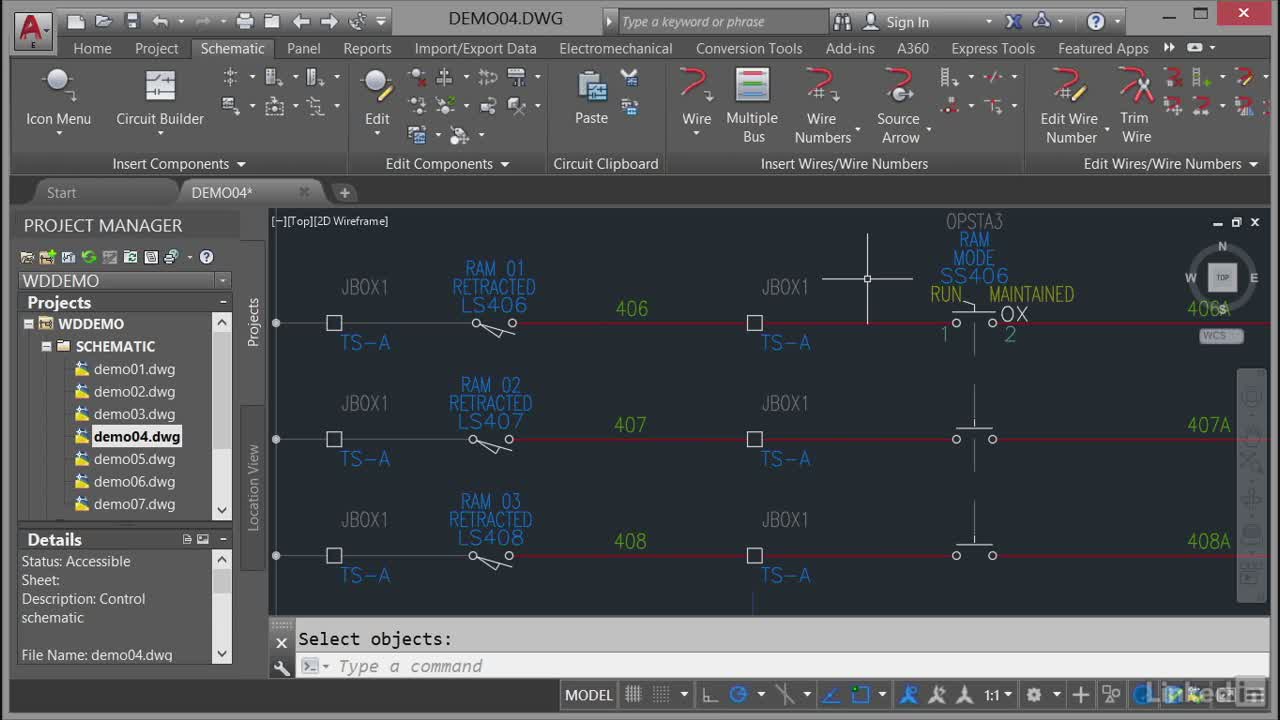Toggle object snap in status bar
This screenshot has height=720, width=1280.
click(x=861, y=695)
